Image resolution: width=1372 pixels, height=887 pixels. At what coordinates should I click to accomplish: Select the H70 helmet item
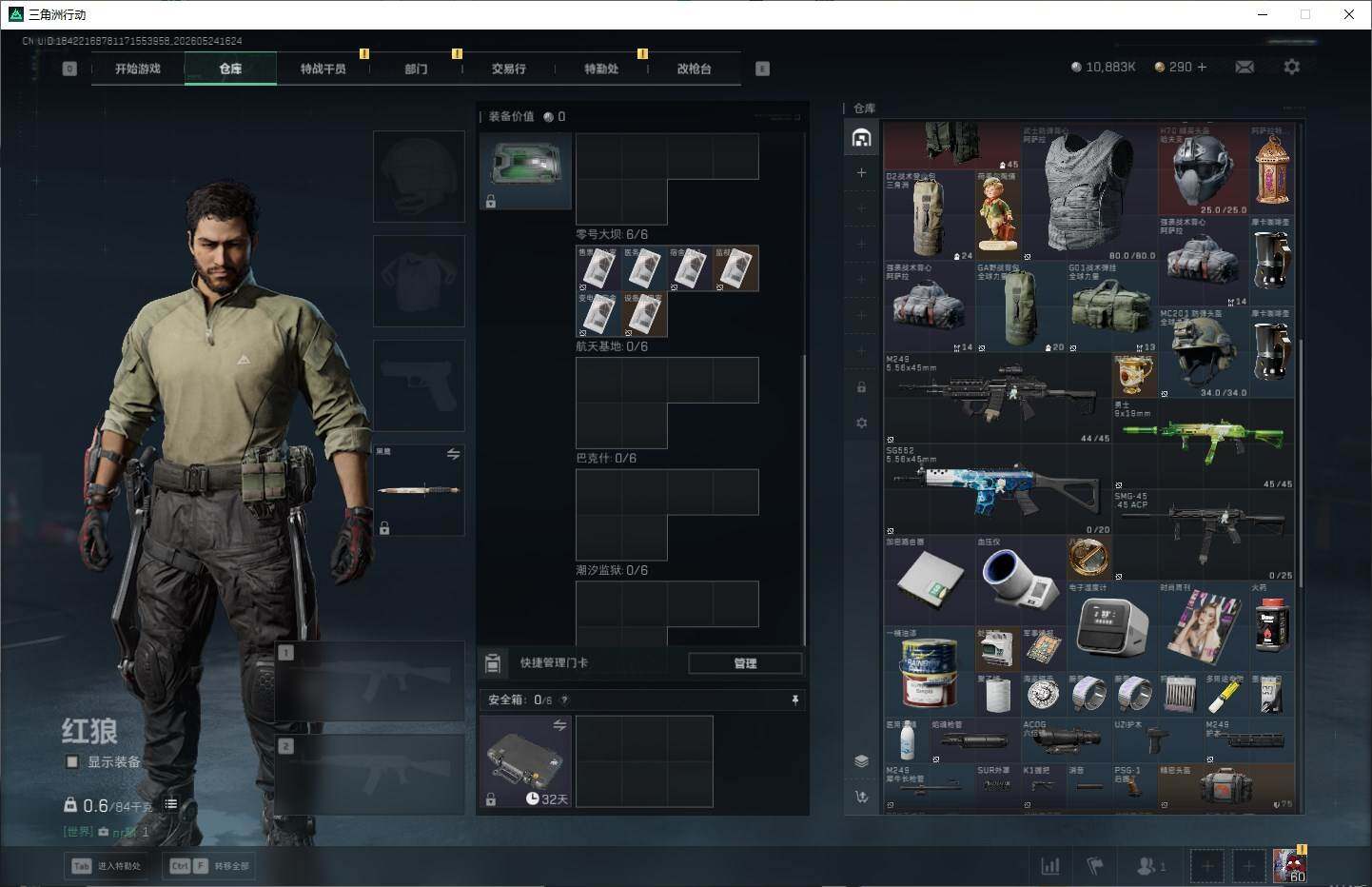[x=1204, y=169]
